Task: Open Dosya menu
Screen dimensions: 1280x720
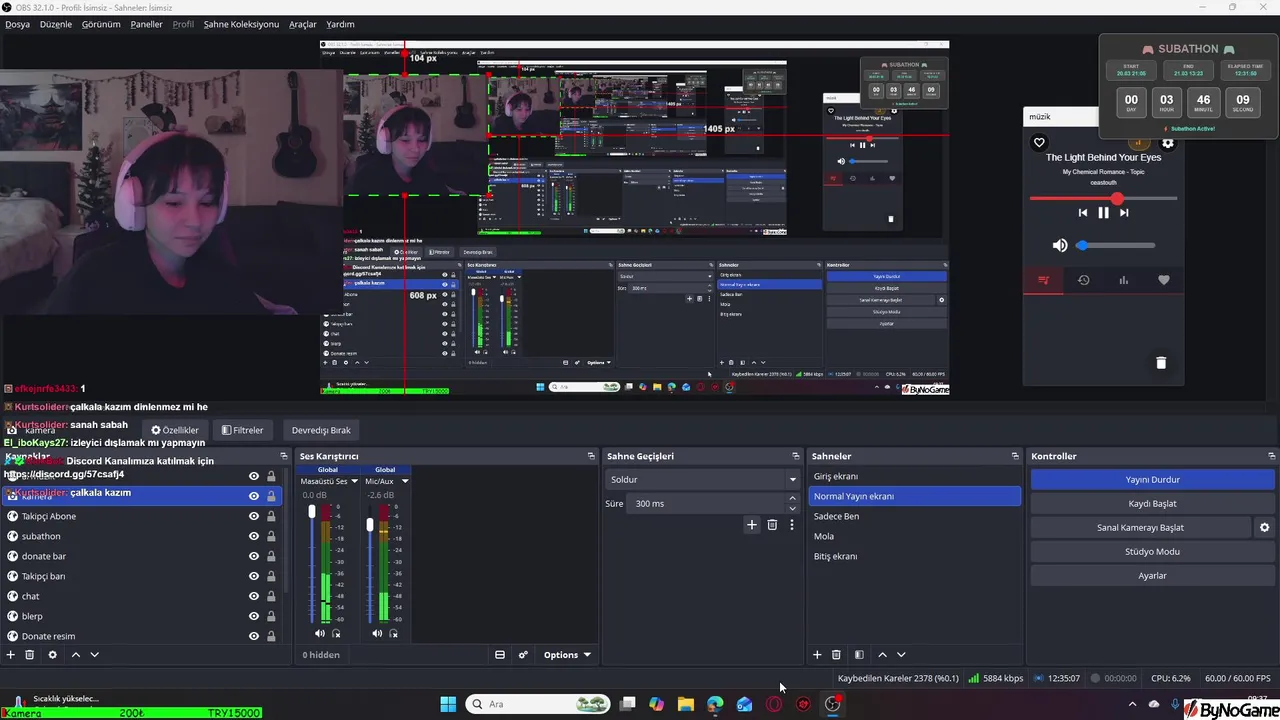Action: (x=17, y=24)
